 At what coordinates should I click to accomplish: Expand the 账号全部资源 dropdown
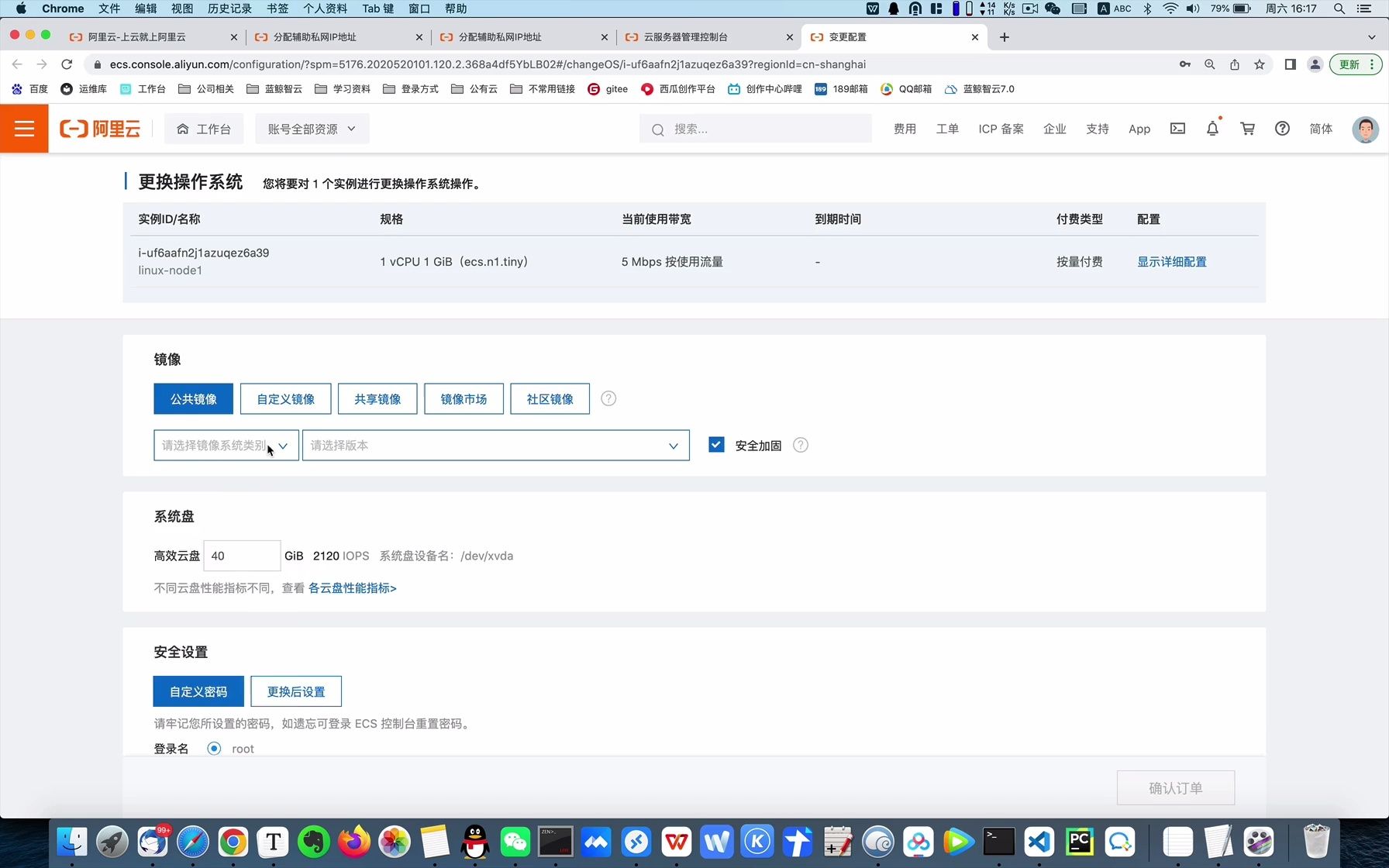[x=312, y=129]
